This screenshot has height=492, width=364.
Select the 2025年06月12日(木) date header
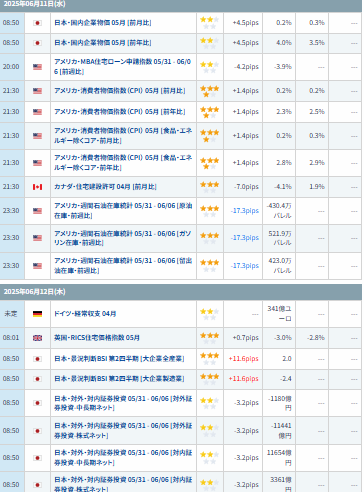(35, 292)
